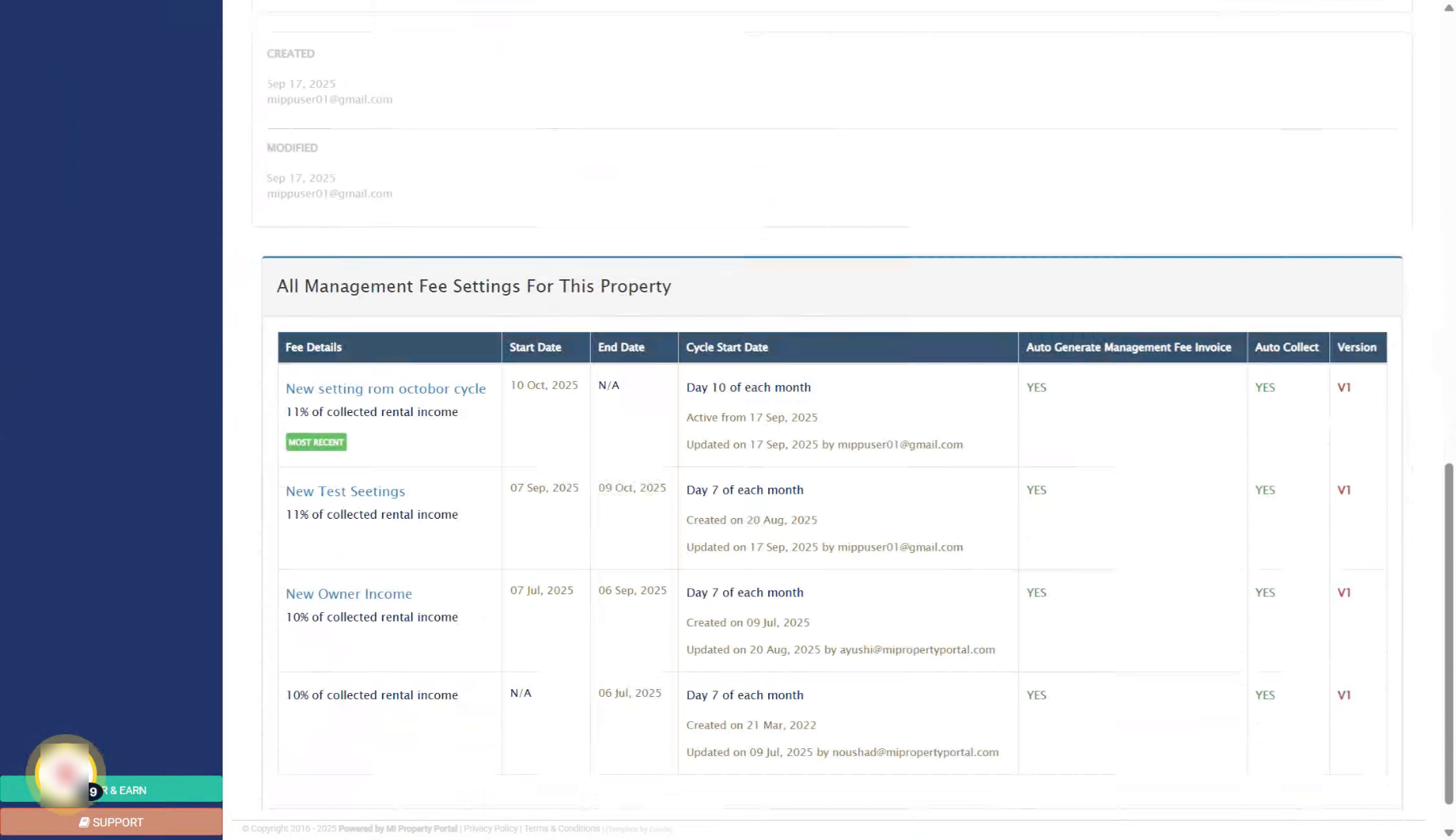Click the Start Date column header
The image size is (1456, 840).
(x=535, y=348)
